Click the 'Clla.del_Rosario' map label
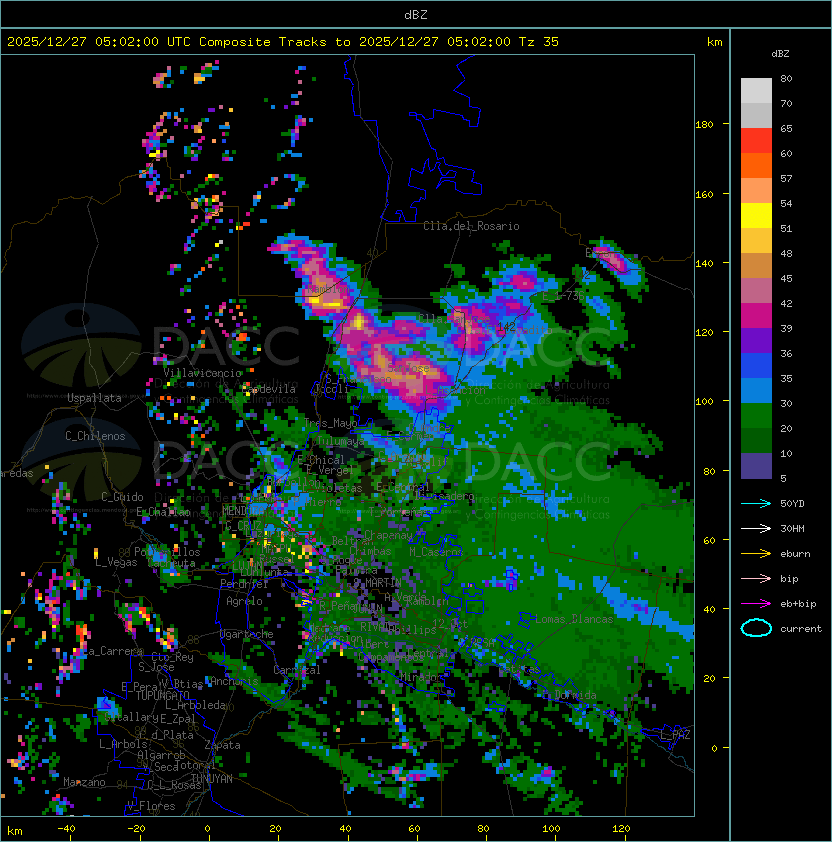Image resolution: width=832 pixels, height=842 pixels. point(471,226)
